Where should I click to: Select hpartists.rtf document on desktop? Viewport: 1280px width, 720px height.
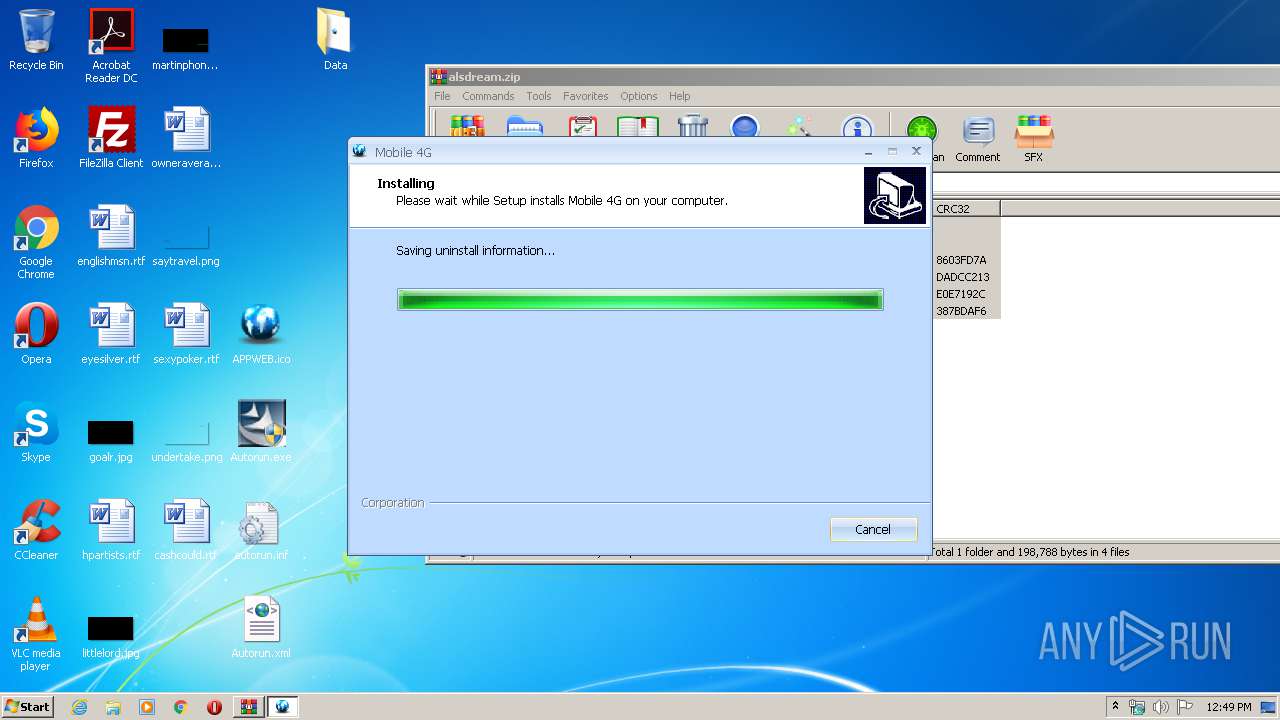click(x=111, y=530)
